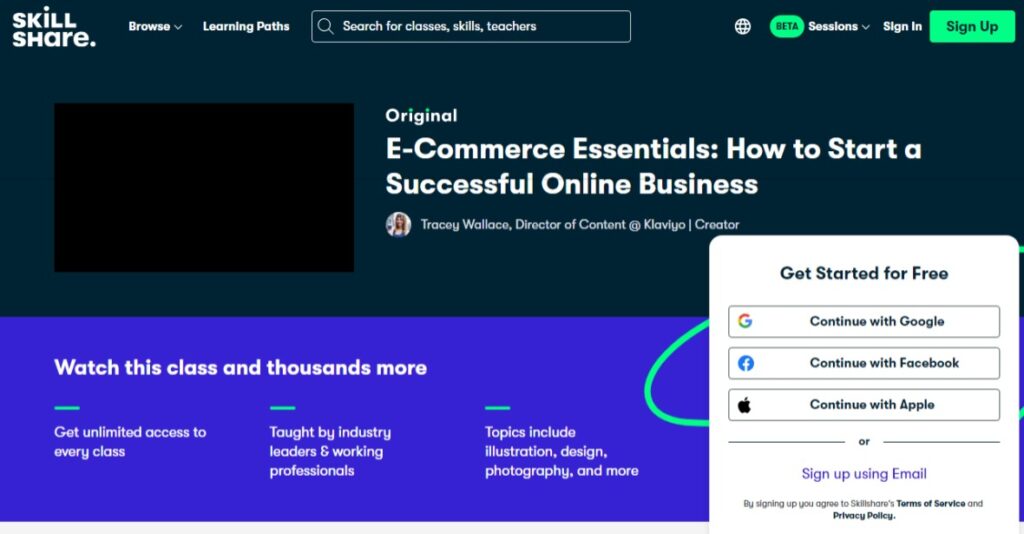Focus the class search input field

point(471,26)
